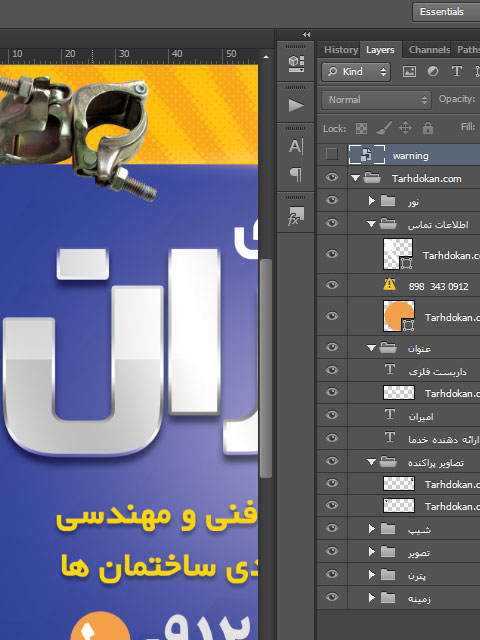Select the warning layer name

[x=410, y=156]
